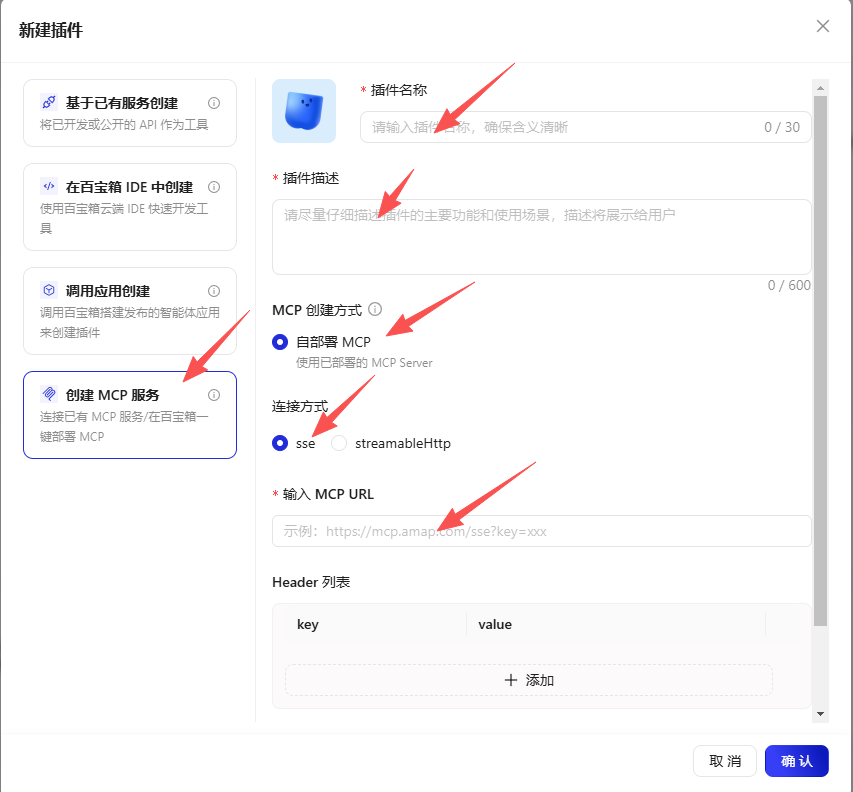
Task: Click the code icon of 在百宝箱 IDE 中创建
Action: 49,186
